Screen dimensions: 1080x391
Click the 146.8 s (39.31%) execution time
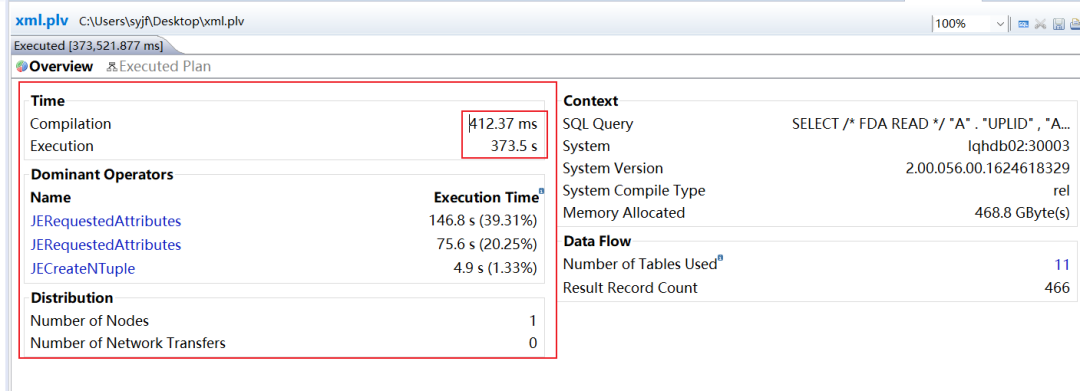tap(483, 221)
